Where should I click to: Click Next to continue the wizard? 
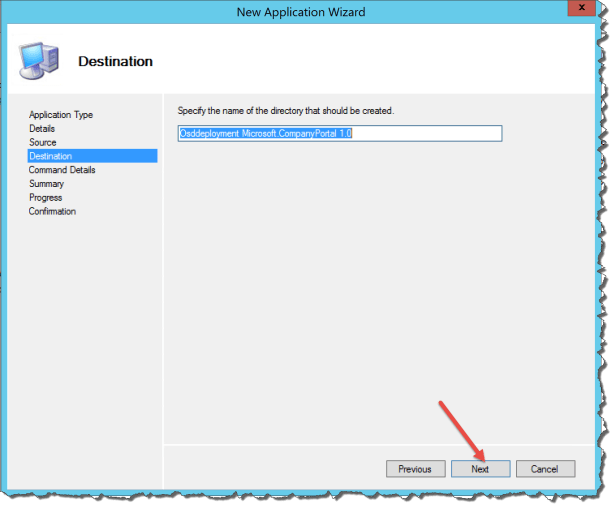click(480, 469)
